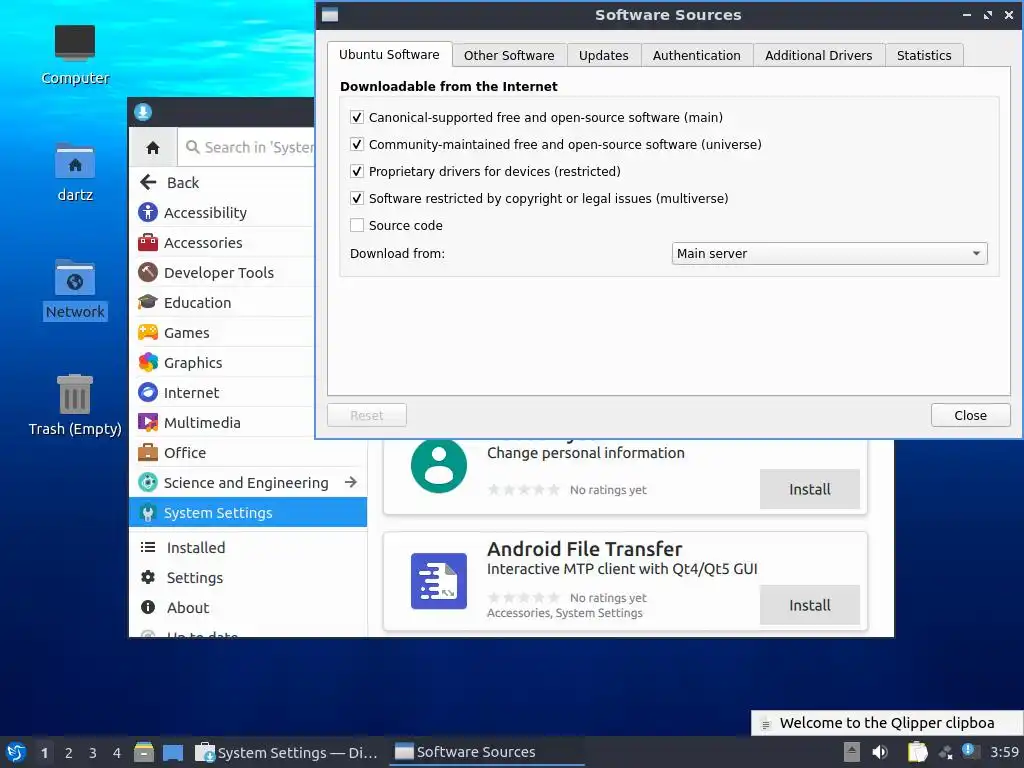This screenshot has width=1024, height=768.
Task: Enable the Source code checkbox
Action: [x=357, y=225]
